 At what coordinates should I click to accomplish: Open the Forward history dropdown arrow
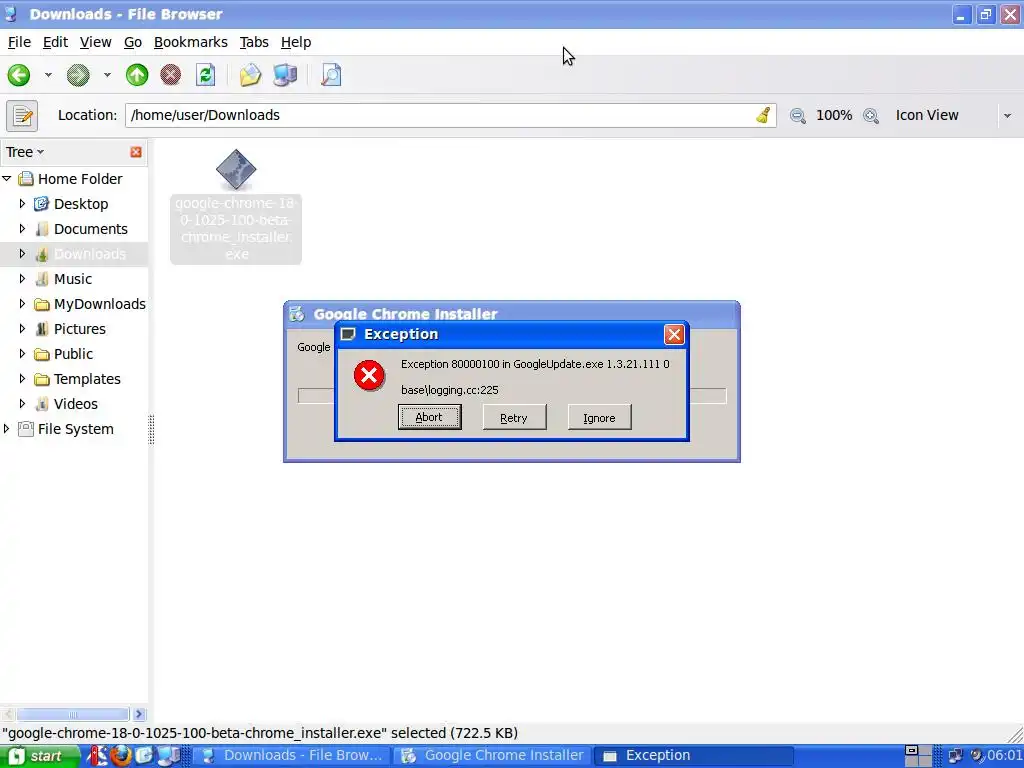107,75
